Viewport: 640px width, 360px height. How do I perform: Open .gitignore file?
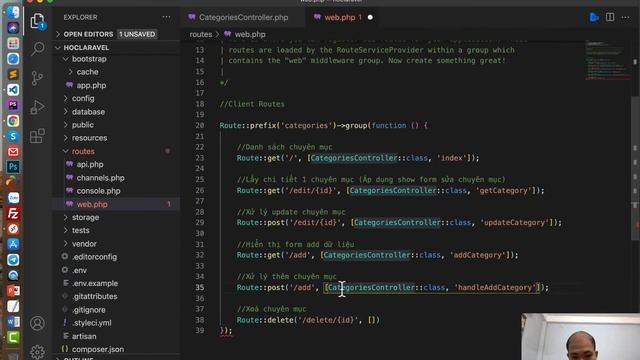[89, 310]
